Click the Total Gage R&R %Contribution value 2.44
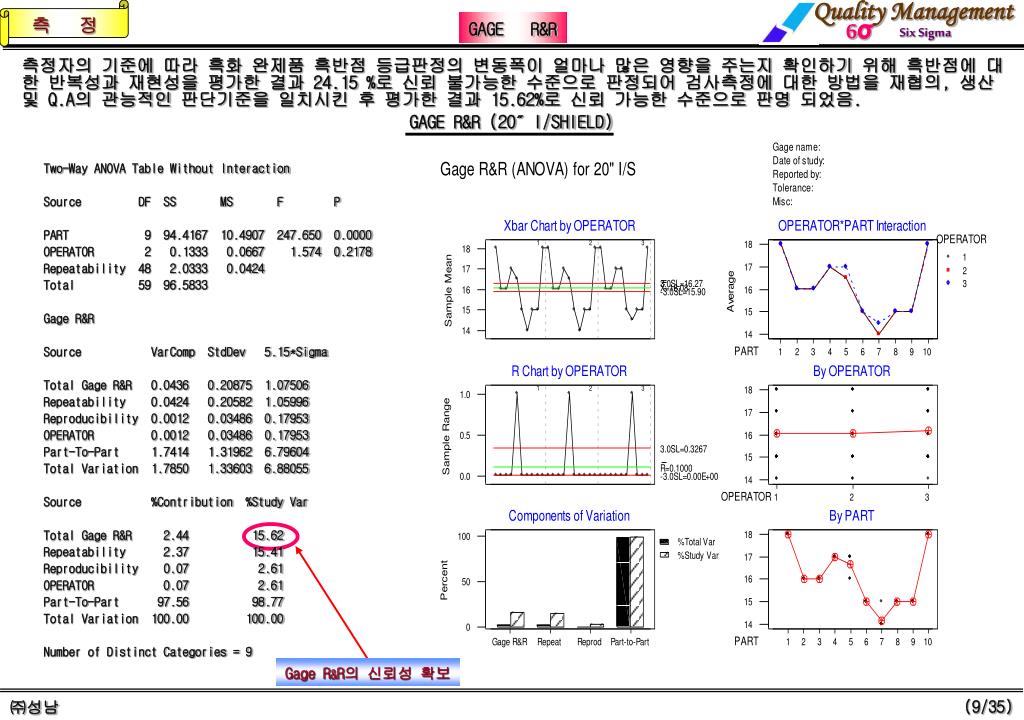The height and width of the screenshot is (720, 1024). click(176, 536)
